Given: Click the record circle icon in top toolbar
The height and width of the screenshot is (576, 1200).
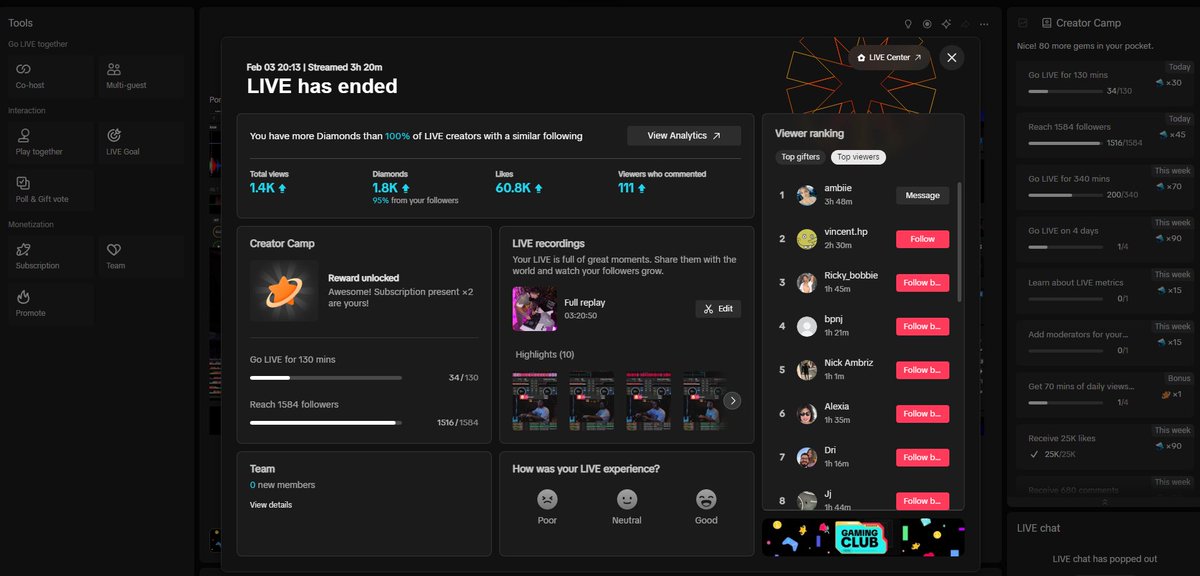Looking at the screenshot, I should 927,23.
